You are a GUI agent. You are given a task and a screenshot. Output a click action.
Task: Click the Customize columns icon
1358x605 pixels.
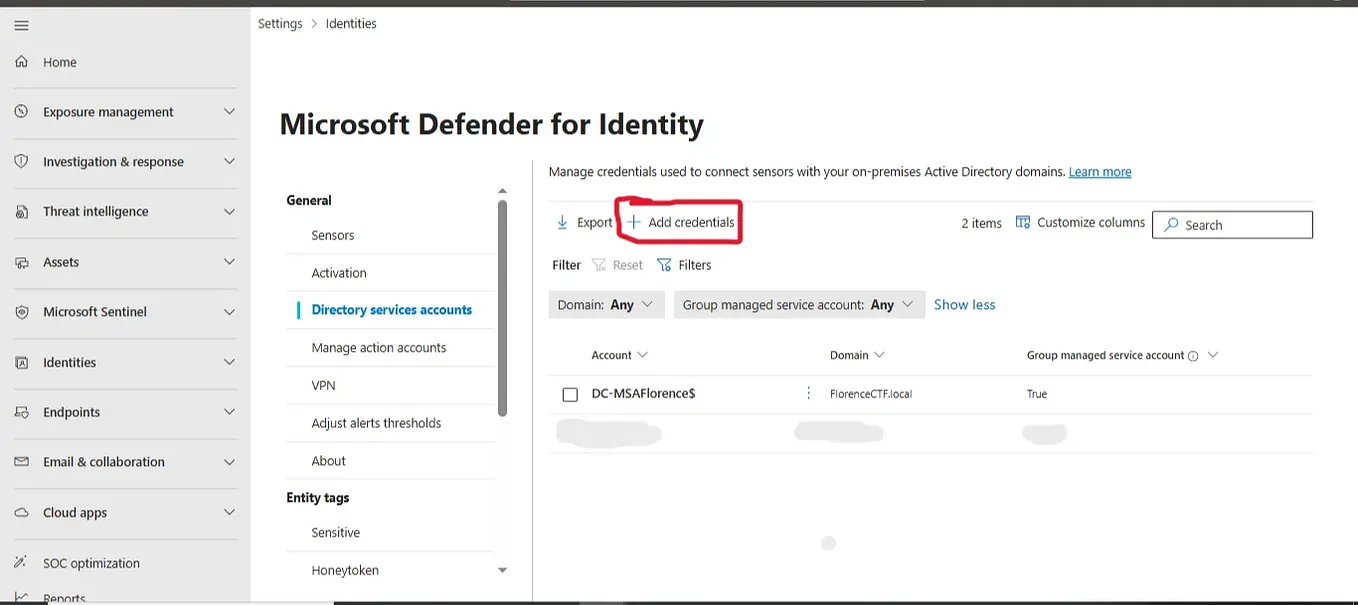(x=1023, y=222)
